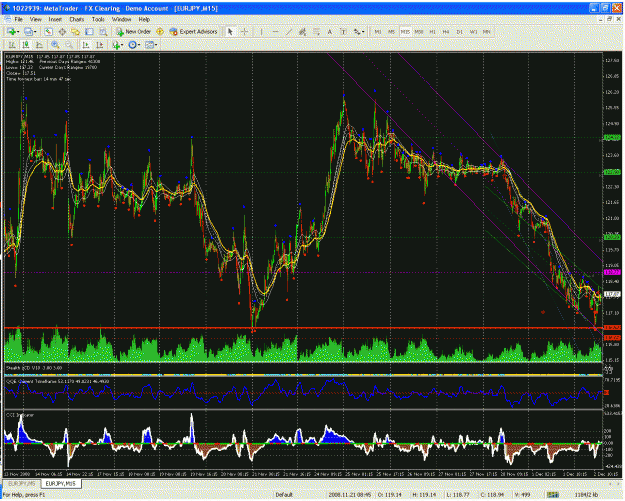Screen dimensions: 625x501
Task: Select the vertical line drawing tool
Action: click(x=261, y=32)
